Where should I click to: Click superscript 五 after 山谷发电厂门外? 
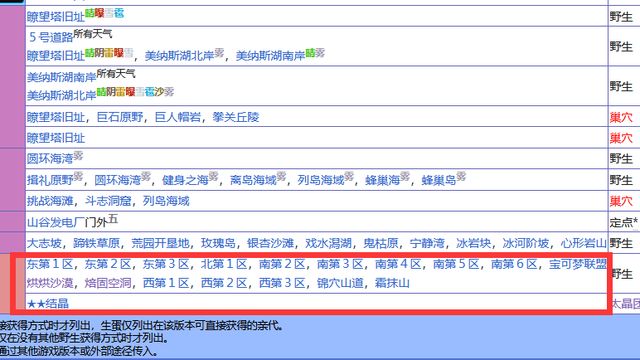(x=113, y=219)
